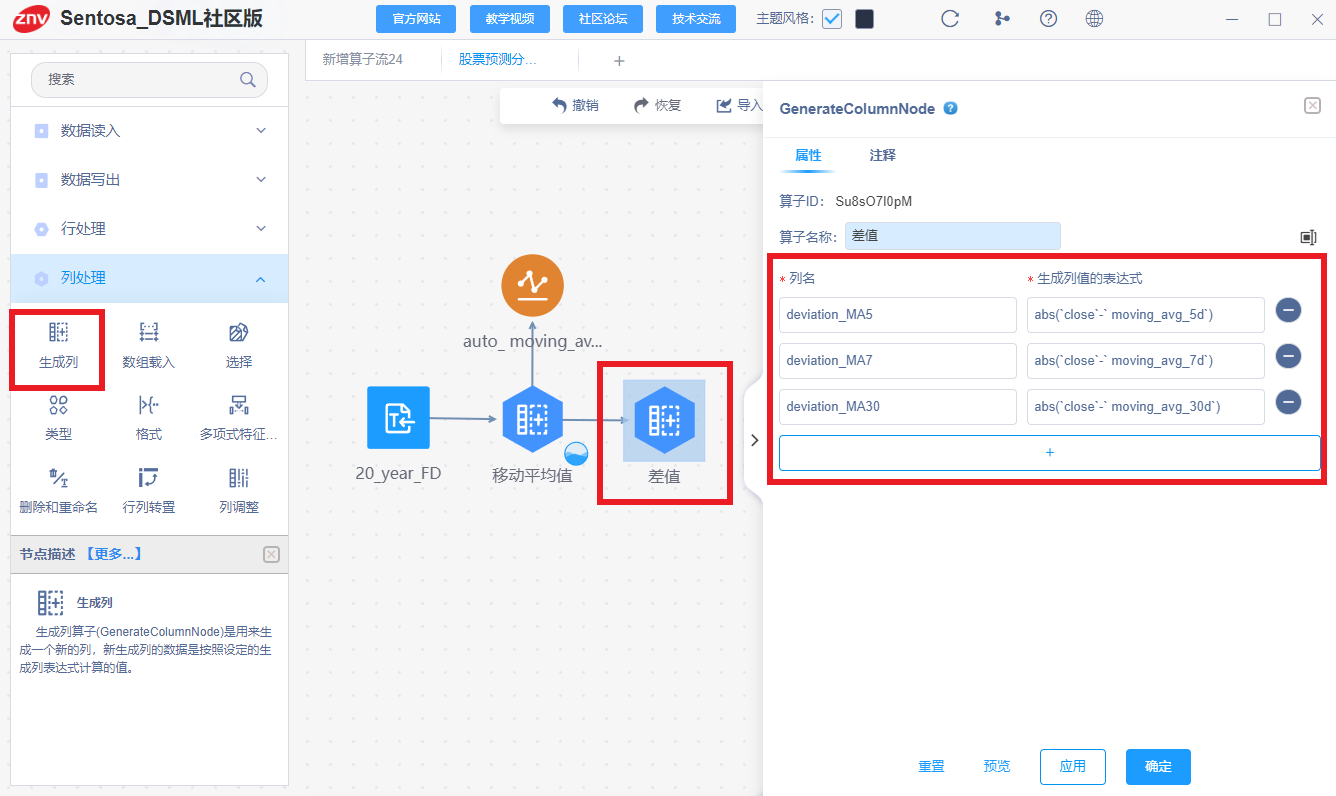Click the 重置 reset link
Viewport: 1336px width, 796px height.
[x=931, y=766]
